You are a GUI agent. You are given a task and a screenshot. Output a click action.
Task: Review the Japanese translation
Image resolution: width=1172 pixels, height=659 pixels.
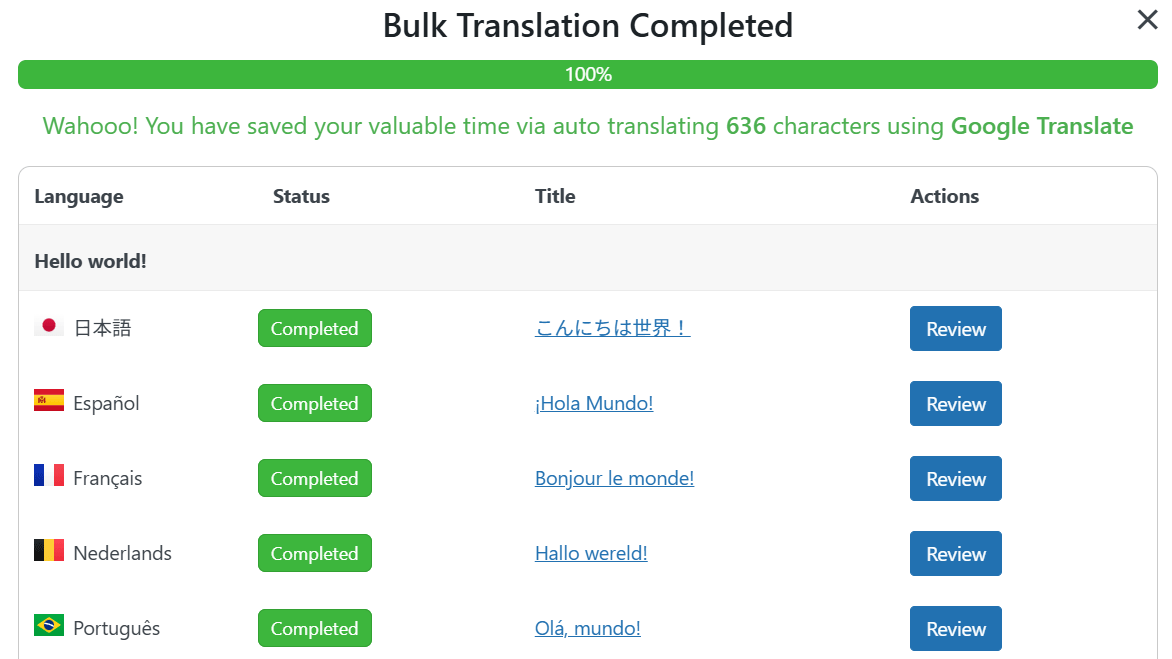tap(955, 329)
